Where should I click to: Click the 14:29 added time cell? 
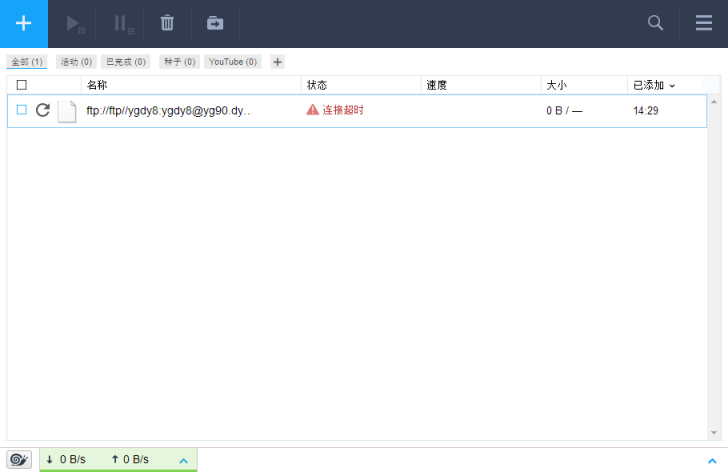(645, 110)
